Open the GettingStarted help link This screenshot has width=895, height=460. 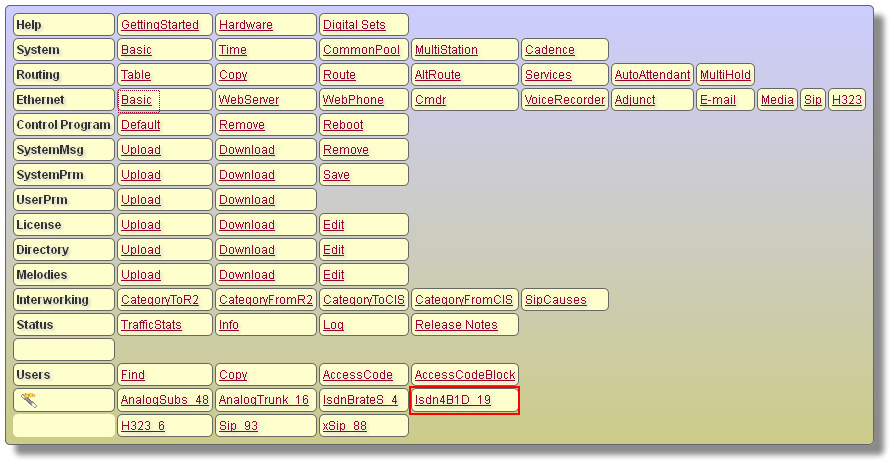click(x=159, y=25)
